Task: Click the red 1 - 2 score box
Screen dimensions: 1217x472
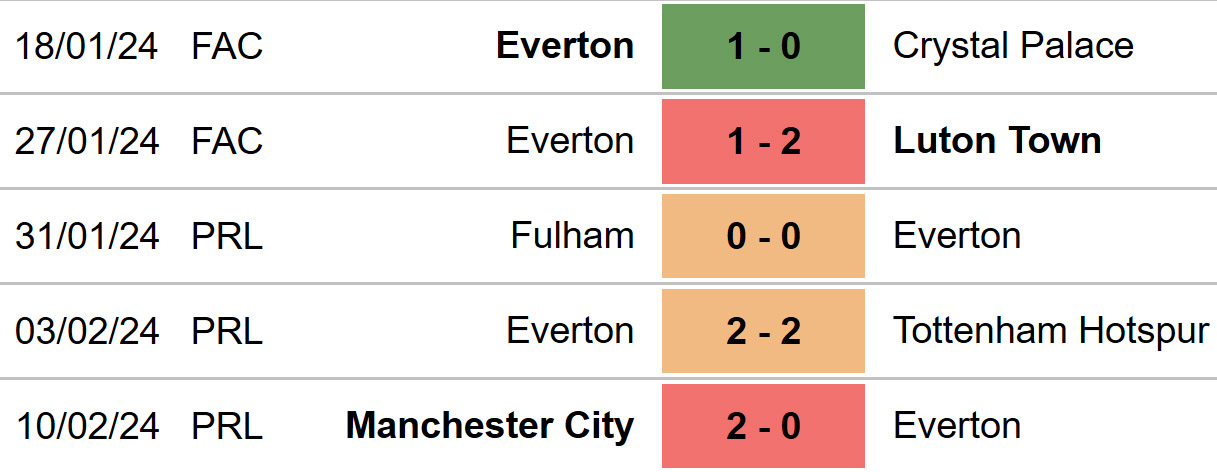Action: click(763, 141)
